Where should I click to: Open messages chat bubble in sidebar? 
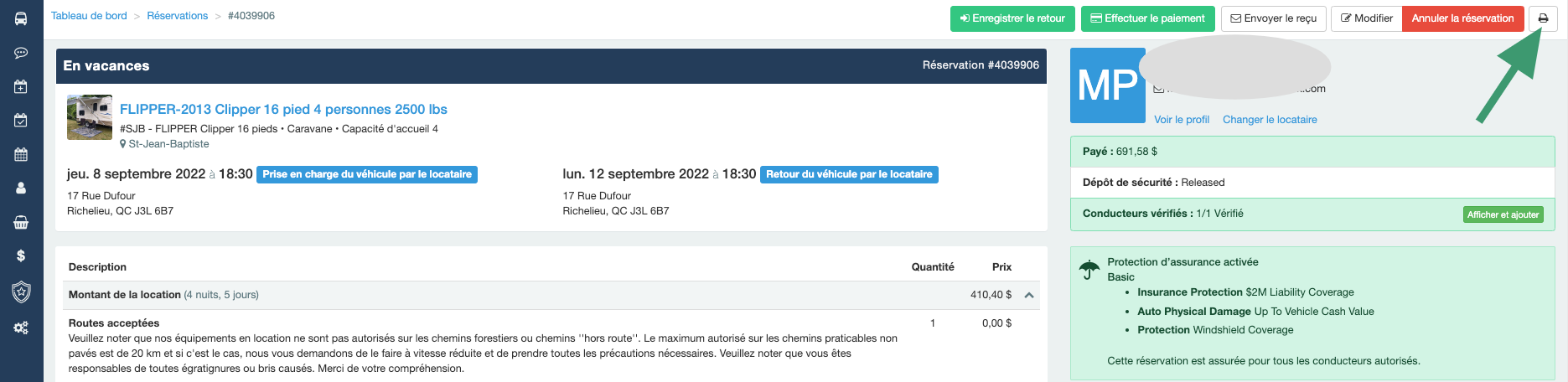[21, 53]
